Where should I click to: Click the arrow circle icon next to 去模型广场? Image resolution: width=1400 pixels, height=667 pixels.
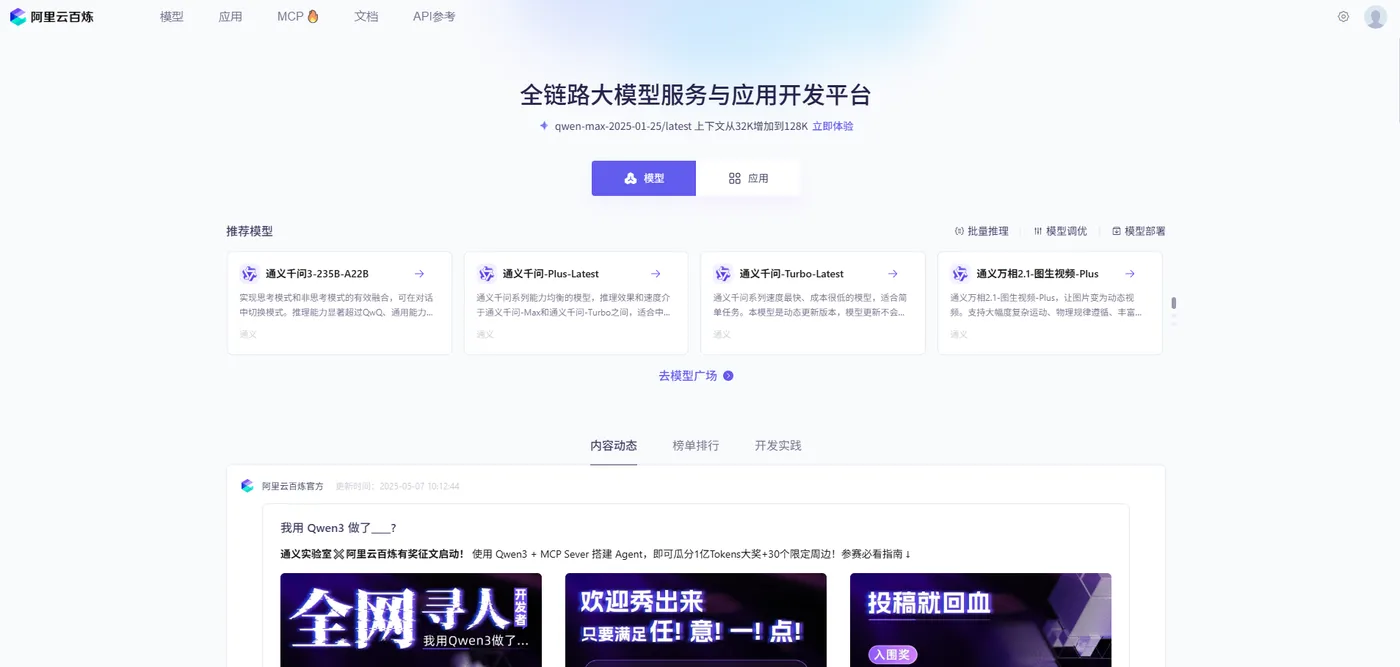coord(728,376)
